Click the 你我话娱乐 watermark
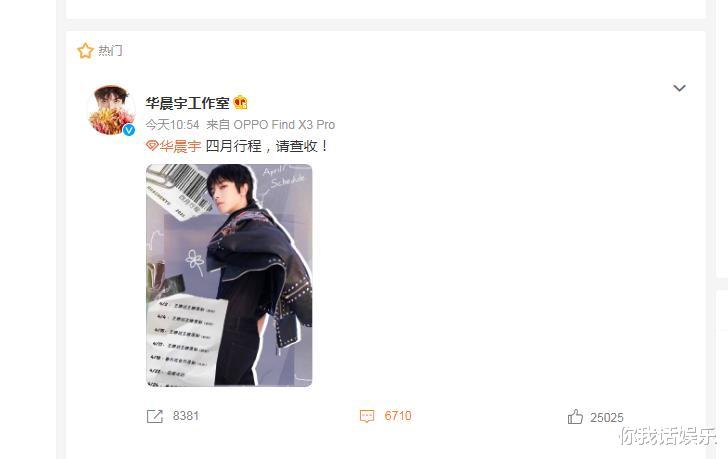 tap(668, 436)
